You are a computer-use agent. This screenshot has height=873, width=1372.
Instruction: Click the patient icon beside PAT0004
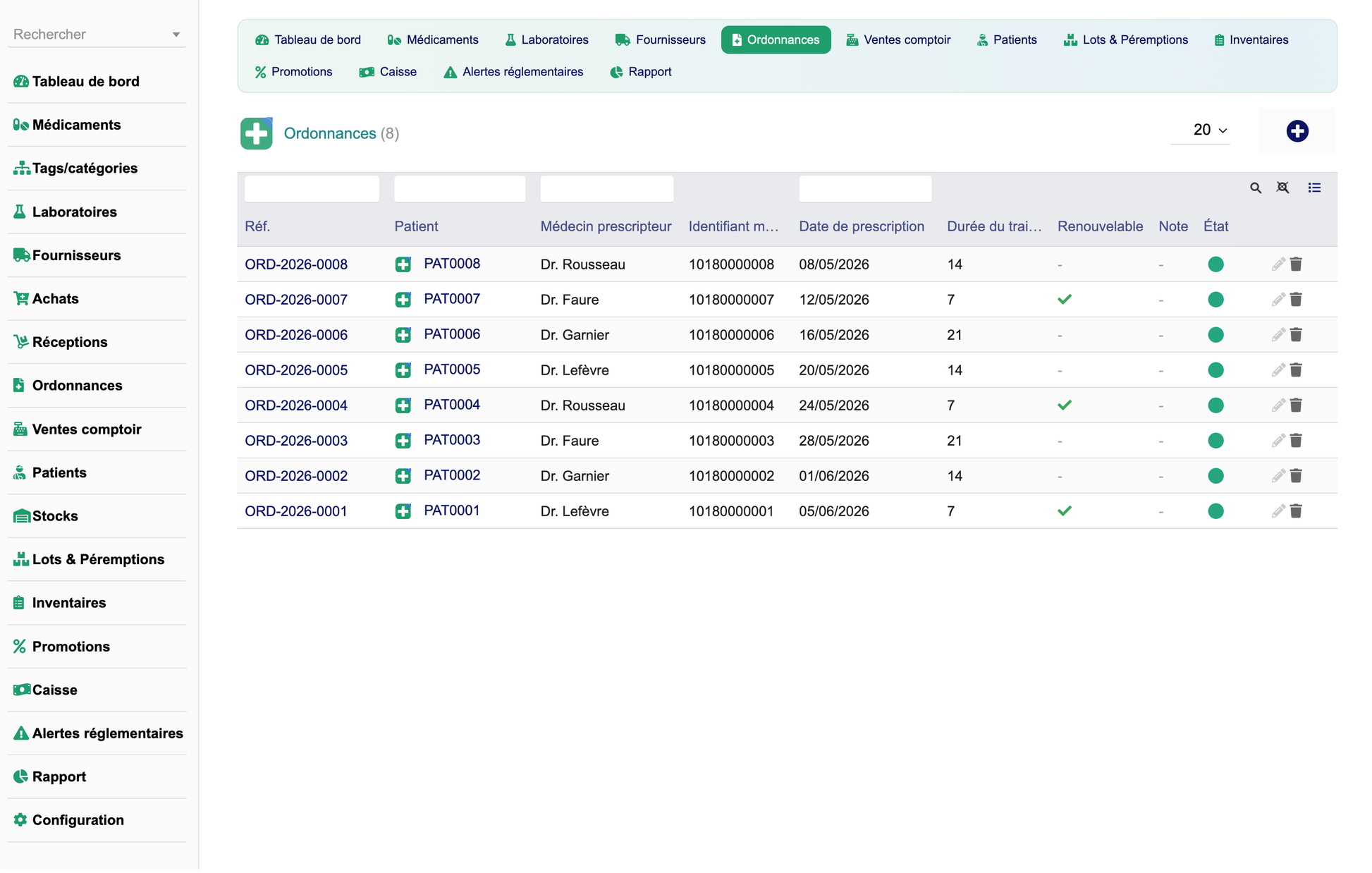coord(403,405)
